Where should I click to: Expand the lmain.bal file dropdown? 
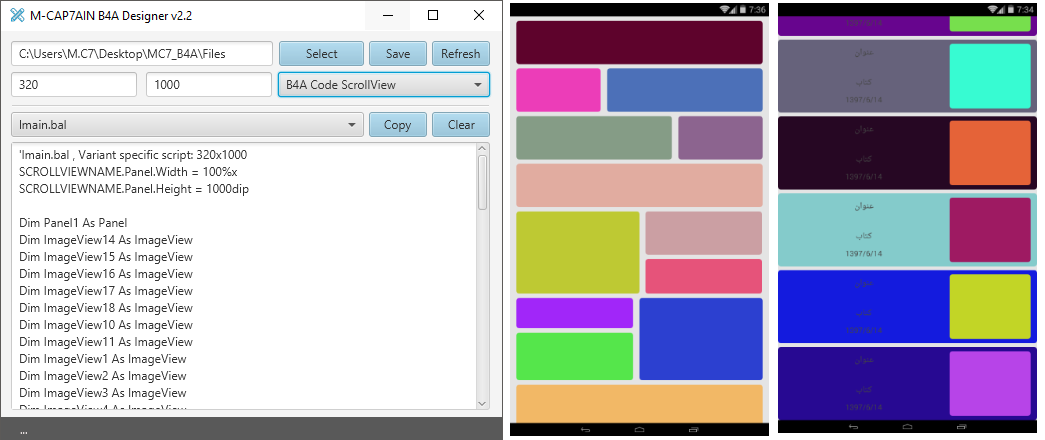click(186, 125)
